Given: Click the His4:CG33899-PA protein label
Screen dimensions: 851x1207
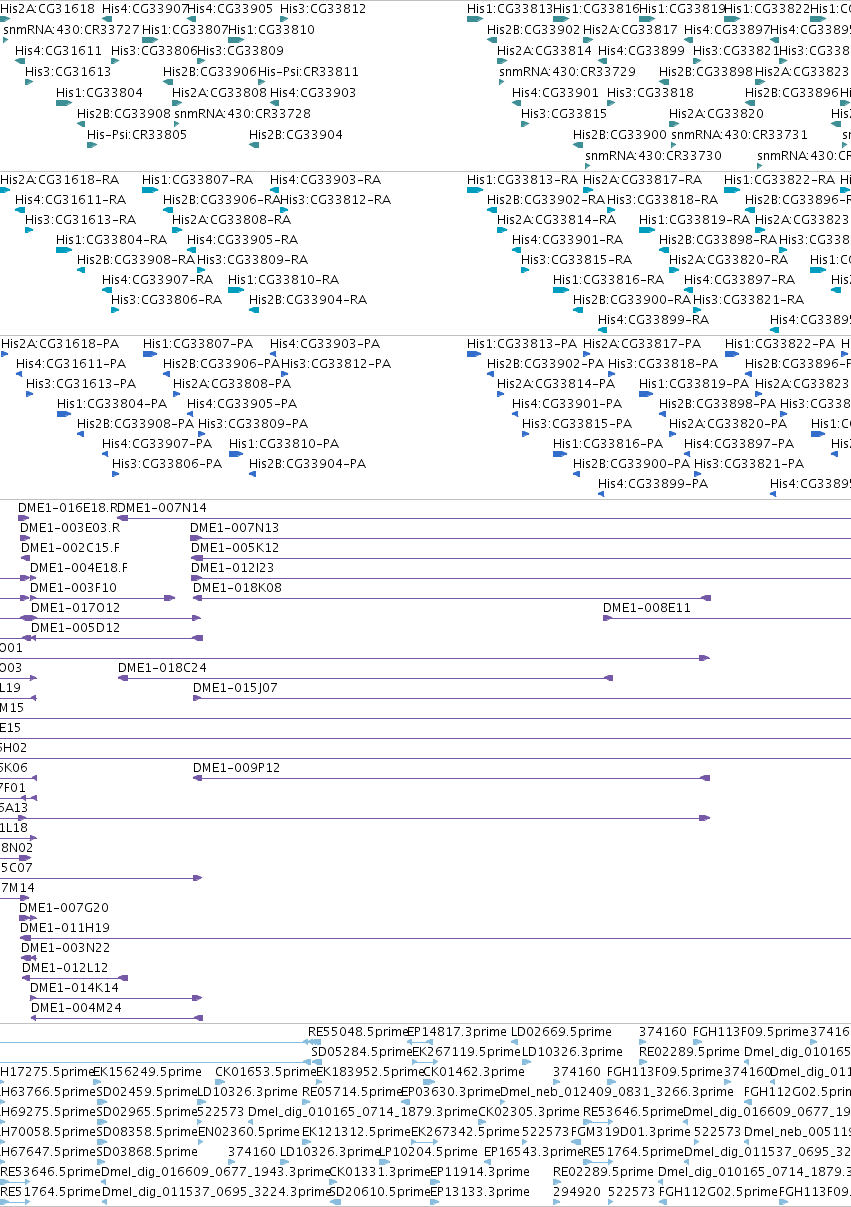Looking at the screenshot, I should coord(654,484).
